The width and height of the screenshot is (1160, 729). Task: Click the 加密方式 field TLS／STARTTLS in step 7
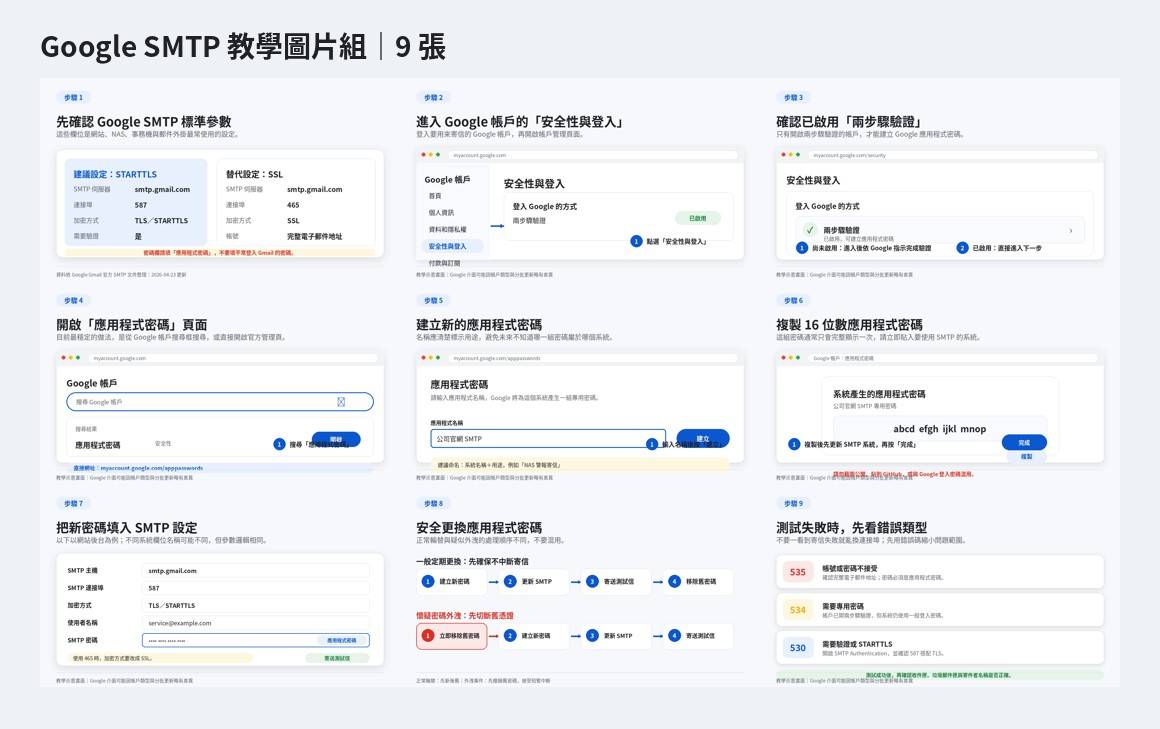coord(255,605)
